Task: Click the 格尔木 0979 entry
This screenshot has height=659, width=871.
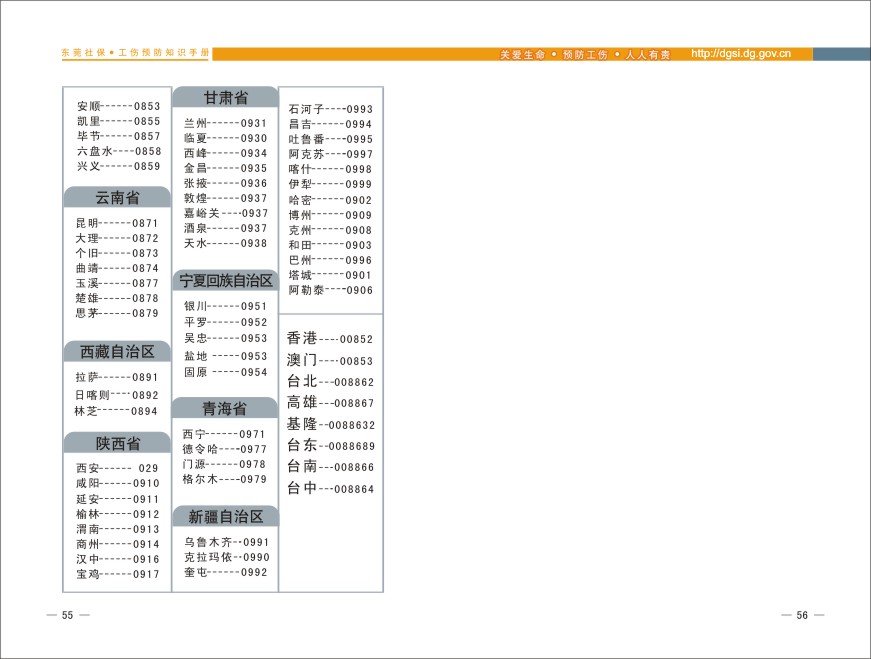Action: click(224, 479)
